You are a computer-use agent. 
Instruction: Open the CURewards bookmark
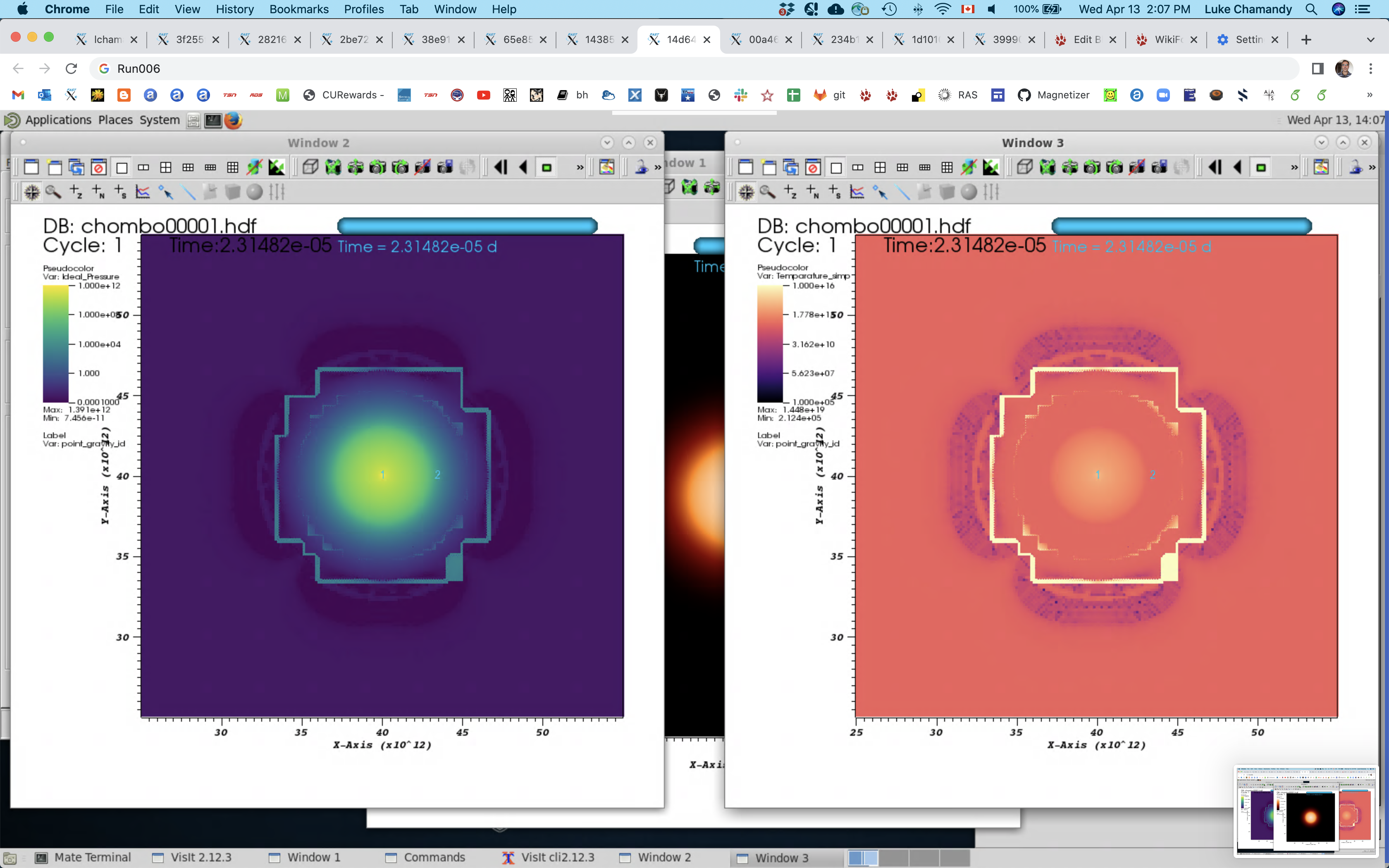coord(344,95)
